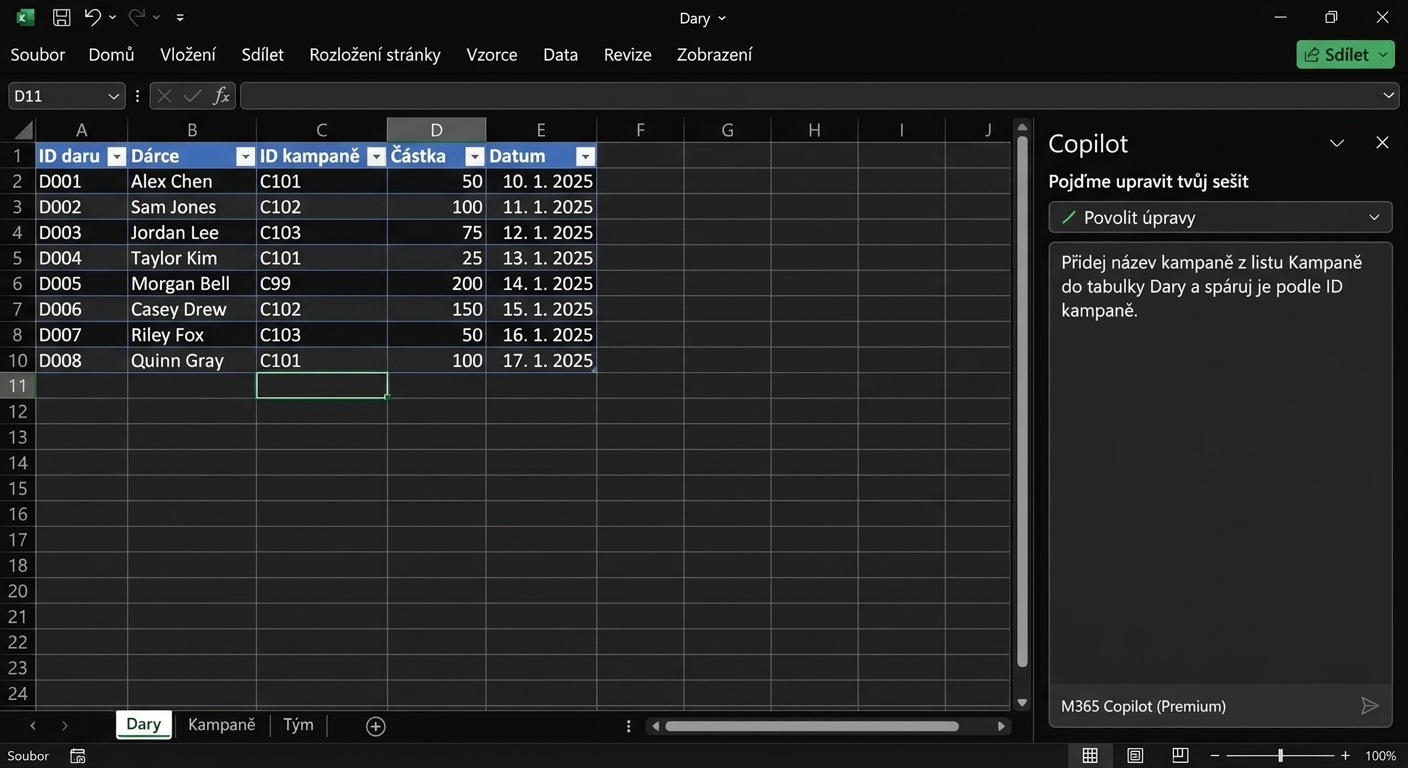Image resolution: width=1408 pixels, height=768 pixels.
Task: Switch to Page Layout view icon
Action: click(x=1135, y=756)
